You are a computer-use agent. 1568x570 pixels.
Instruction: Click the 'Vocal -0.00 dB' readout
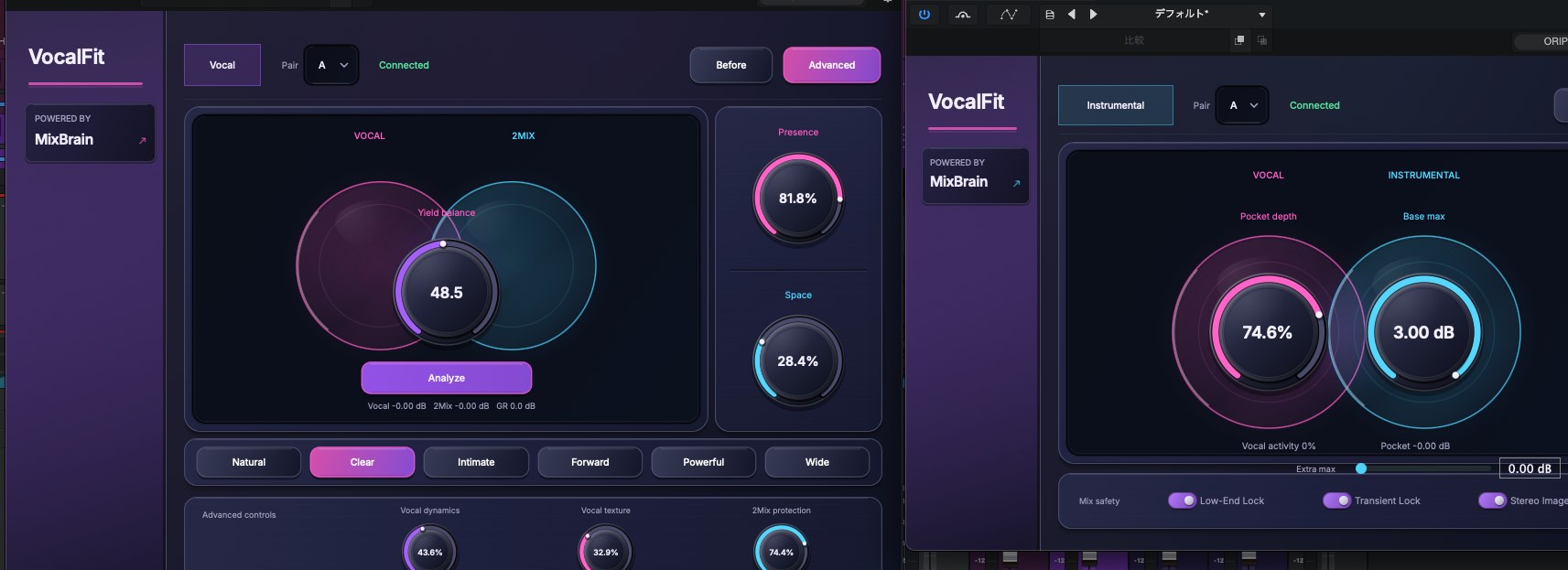[x=397, y=406]
